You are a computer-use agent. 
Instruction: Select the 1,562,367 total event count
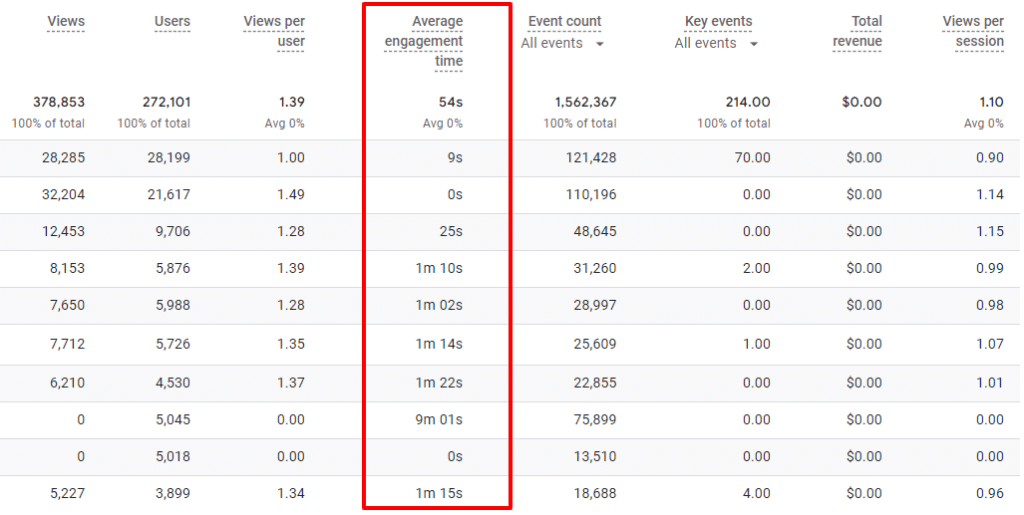click(585, 102)
